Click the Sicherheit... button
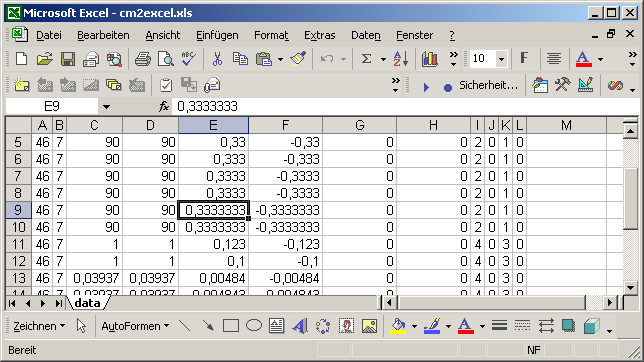This screenshot has width=644, height=362. [x=489, y=85]
